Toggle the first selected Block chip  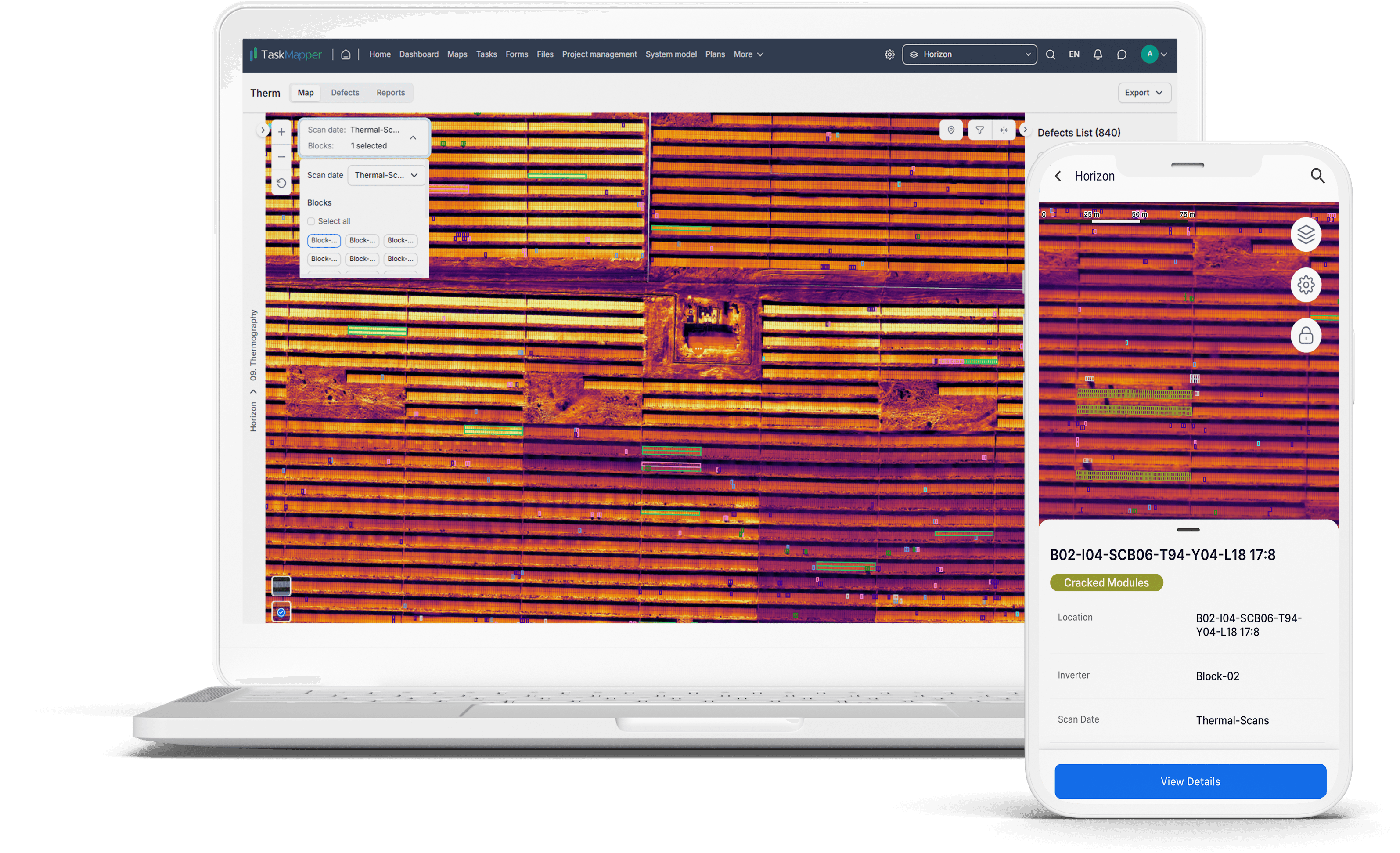[324, 241]
